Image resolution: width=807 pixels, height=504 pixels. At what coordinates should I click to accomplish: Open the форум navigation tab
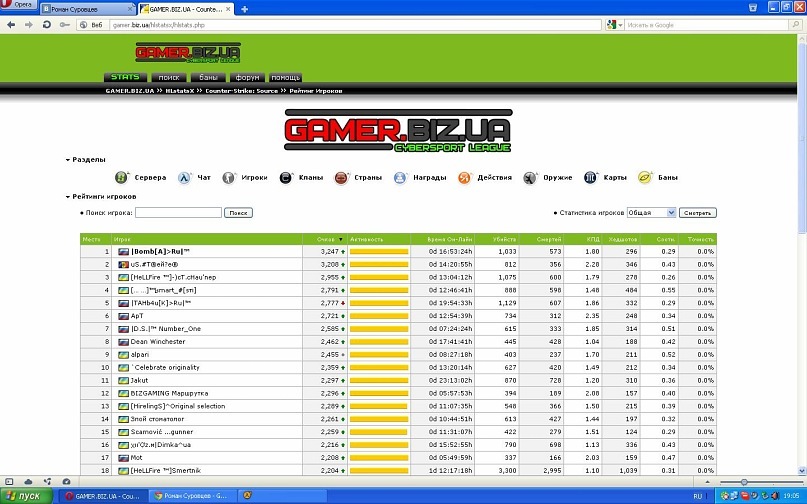pyautogui.click(x=247, y=77)
